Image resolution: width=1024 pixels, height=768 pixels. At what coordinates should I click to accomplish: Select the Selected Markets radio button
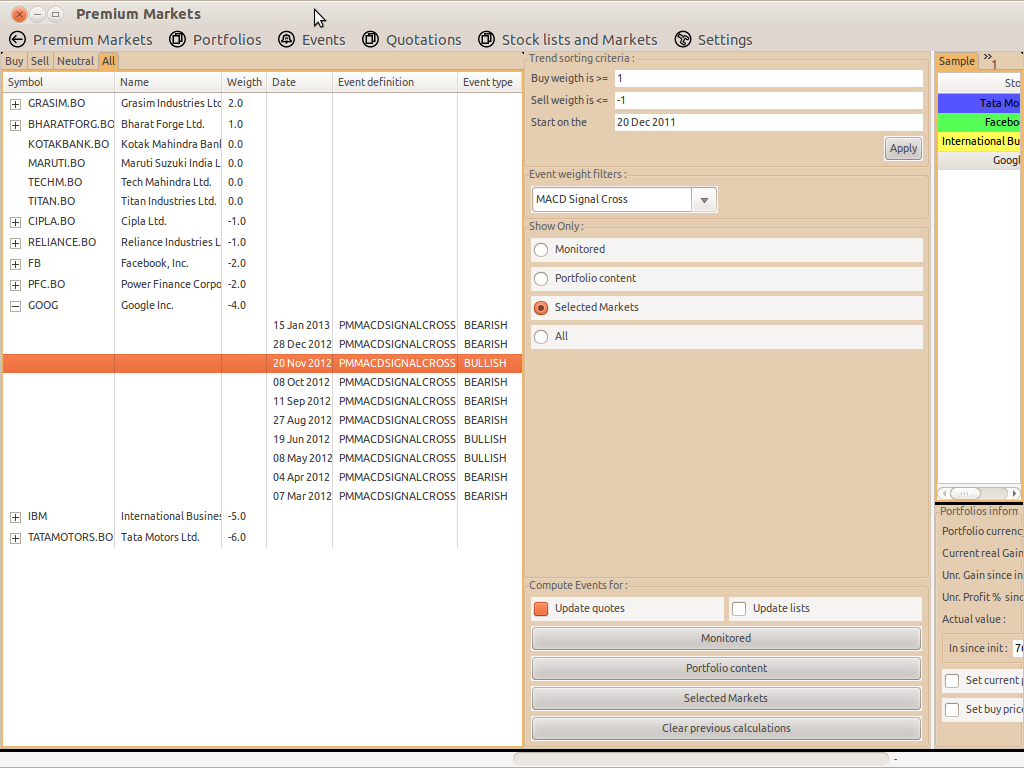click(541, 308)
